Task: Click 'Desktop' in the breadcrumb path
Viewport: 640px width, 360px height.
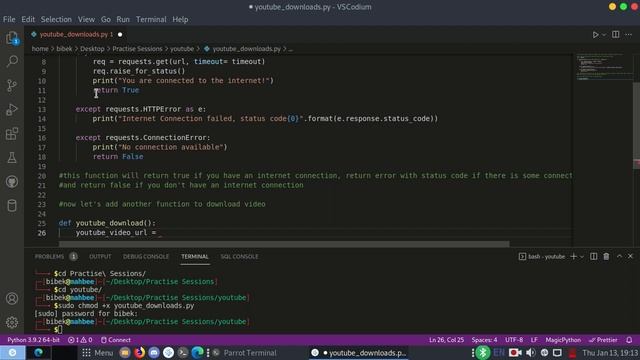Action: pos(92,49)
